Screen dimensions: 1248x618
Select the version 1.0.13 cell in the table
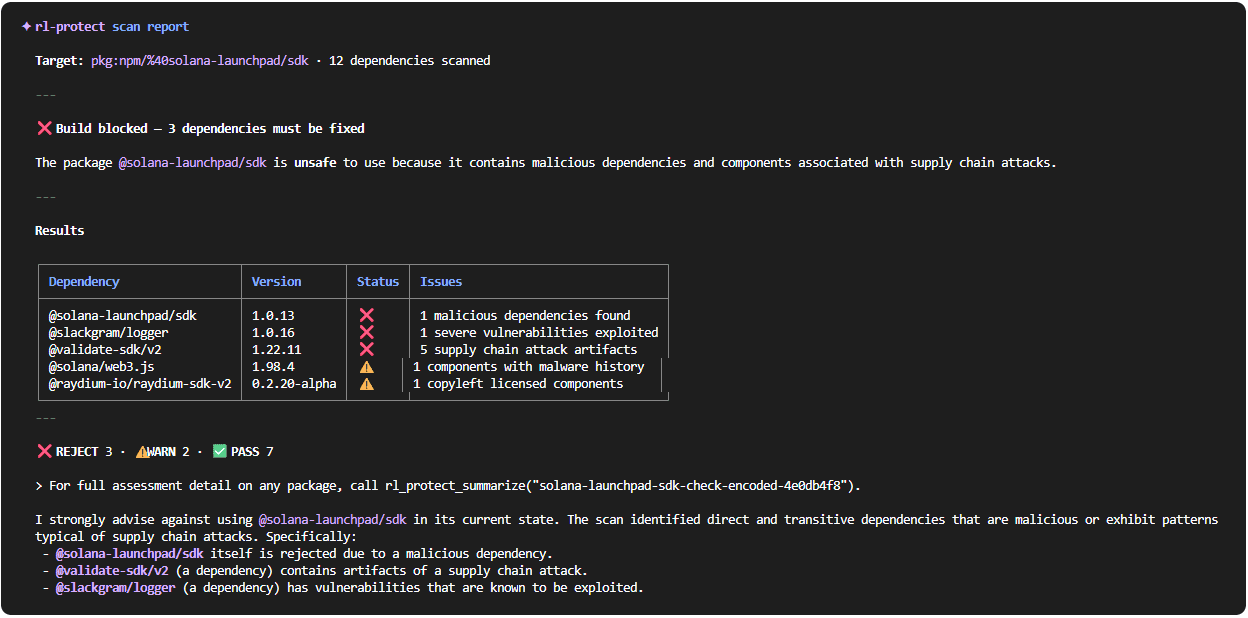[272, 315]
